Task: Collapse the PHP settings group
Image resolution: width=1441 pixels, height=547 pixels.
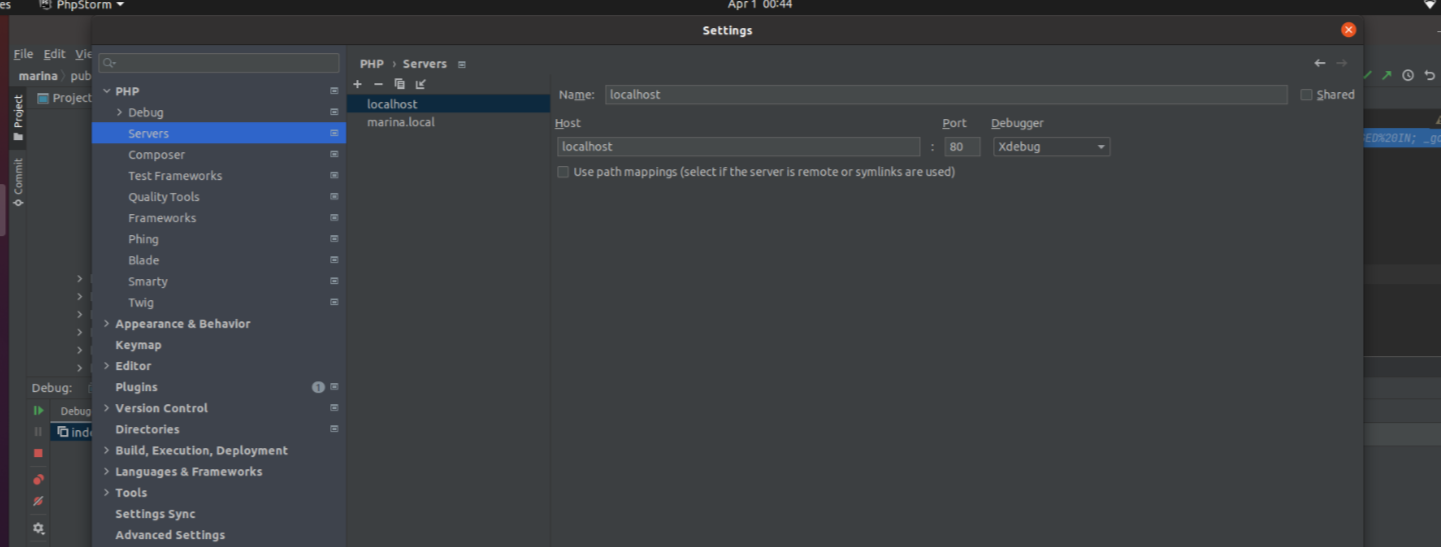Action: (x=106, y=91)
